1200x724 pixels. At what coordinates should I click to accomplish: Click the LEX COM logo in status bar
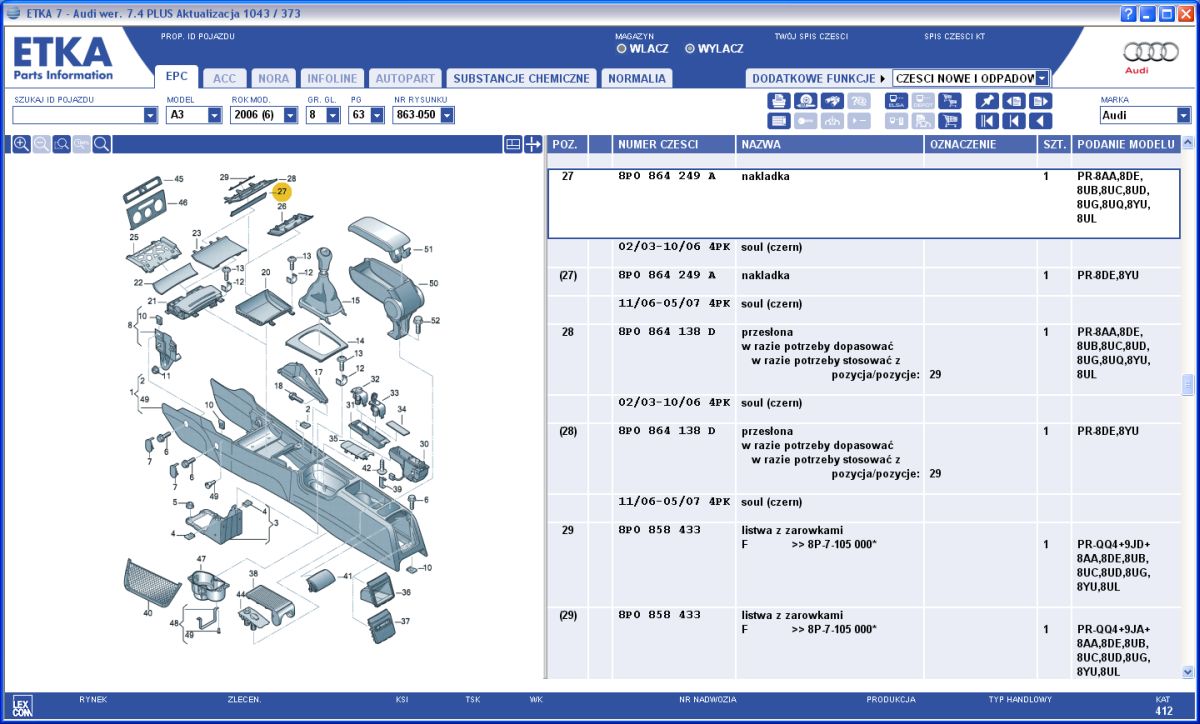23,706
